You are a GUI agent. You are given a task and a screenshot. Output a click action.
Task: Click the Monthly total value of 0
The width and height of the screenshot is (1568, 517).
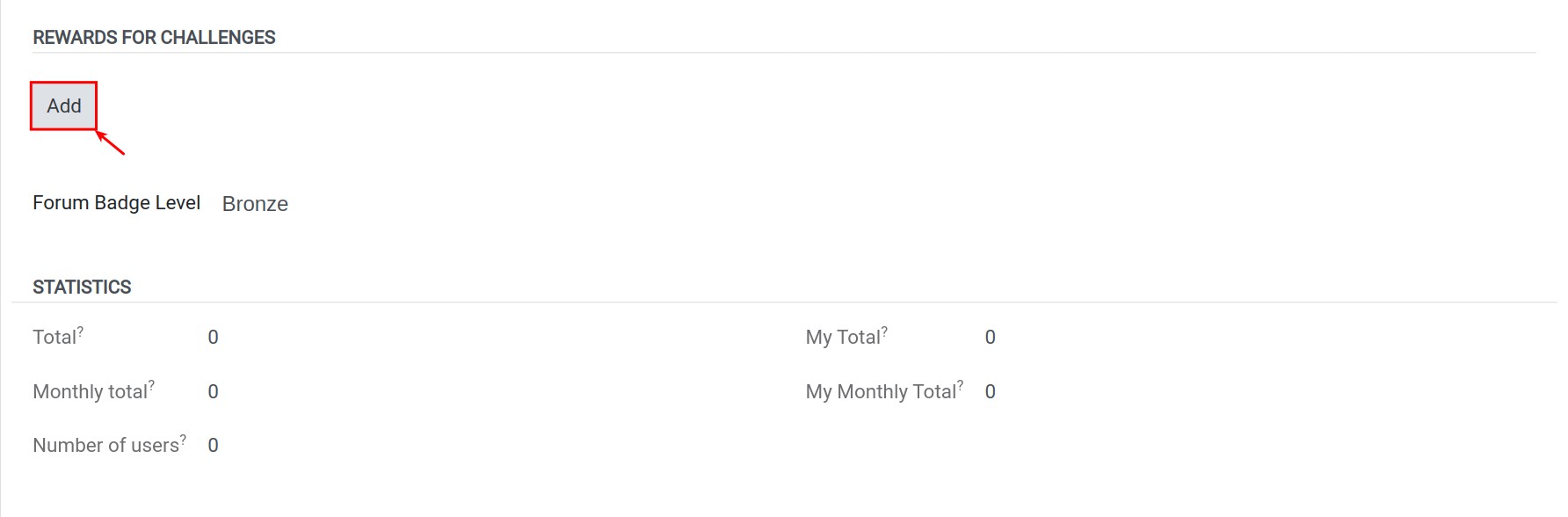point(213,392)
